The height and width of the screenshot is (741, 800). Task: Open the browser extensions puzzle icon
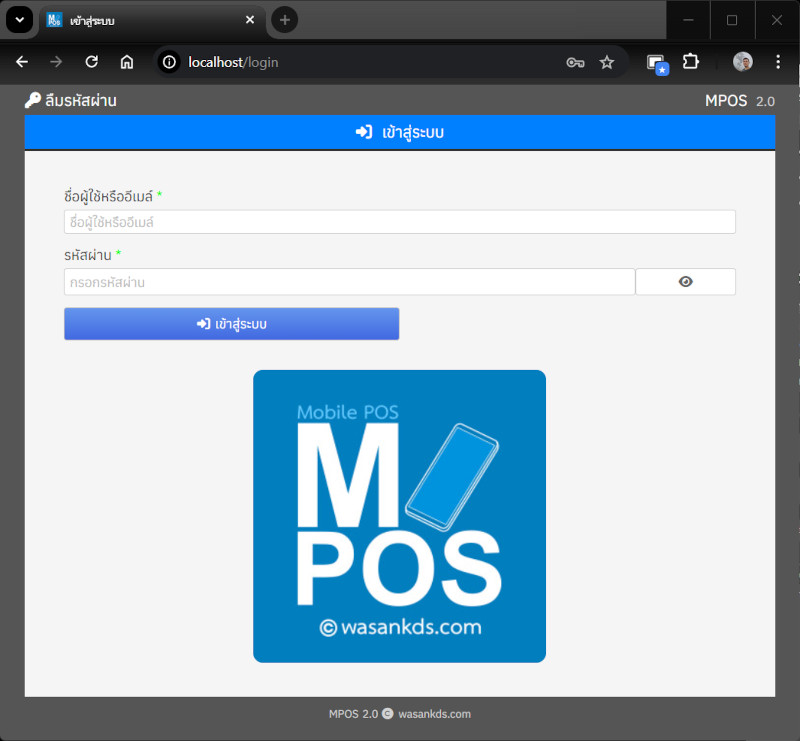(691, 62)
